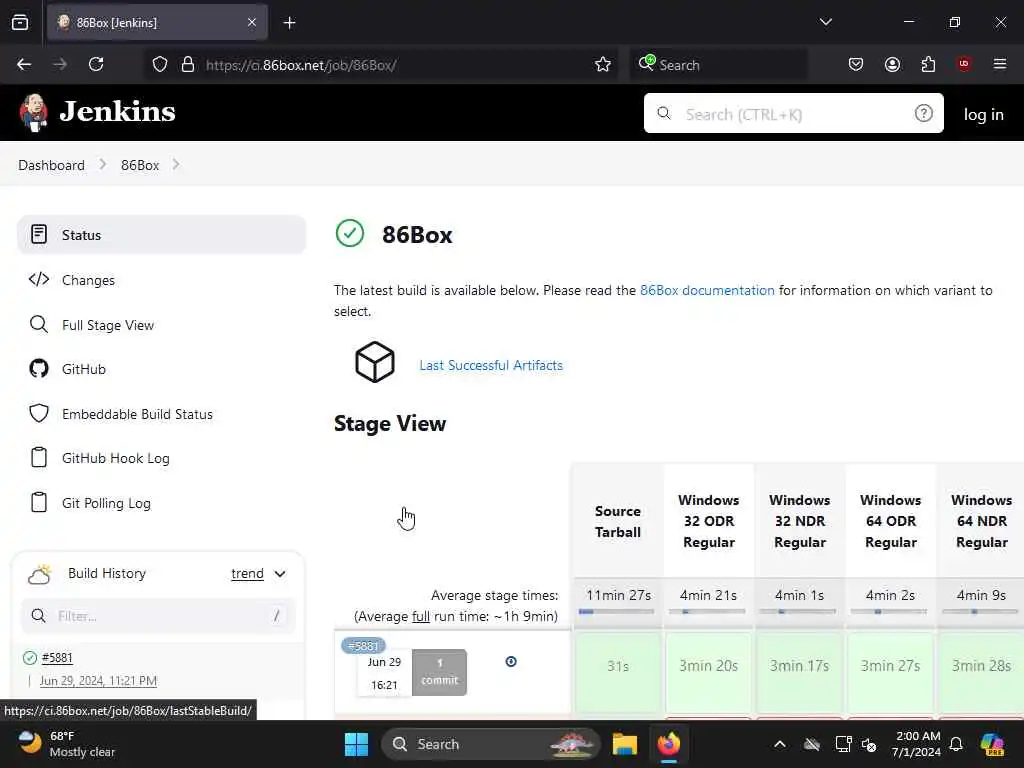Click the Windows 64 ODR 3min 27s cell

(x=890, y=670)
